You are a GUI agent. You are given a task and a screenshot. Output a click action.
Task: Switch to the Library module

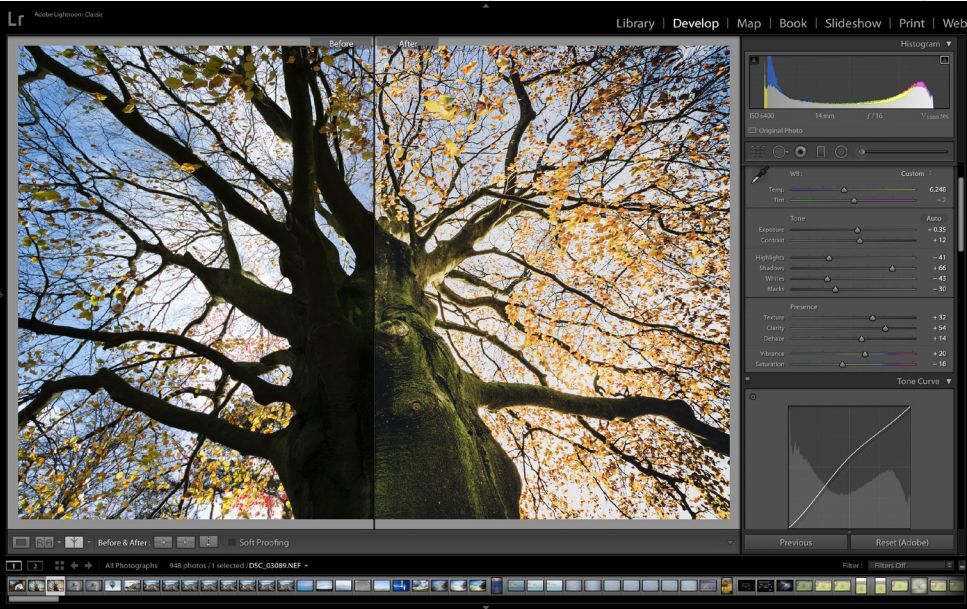pos(635,23)
